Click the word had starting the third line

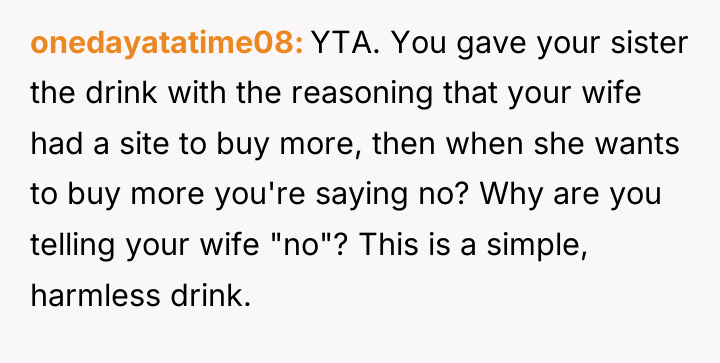point(56,143)
